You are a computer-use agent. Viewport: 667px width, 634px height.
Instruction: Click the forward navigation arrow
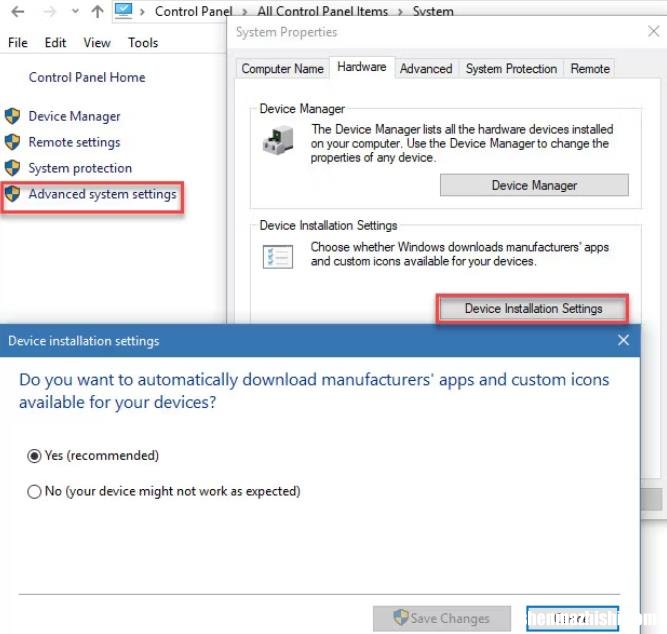point(50,11)
